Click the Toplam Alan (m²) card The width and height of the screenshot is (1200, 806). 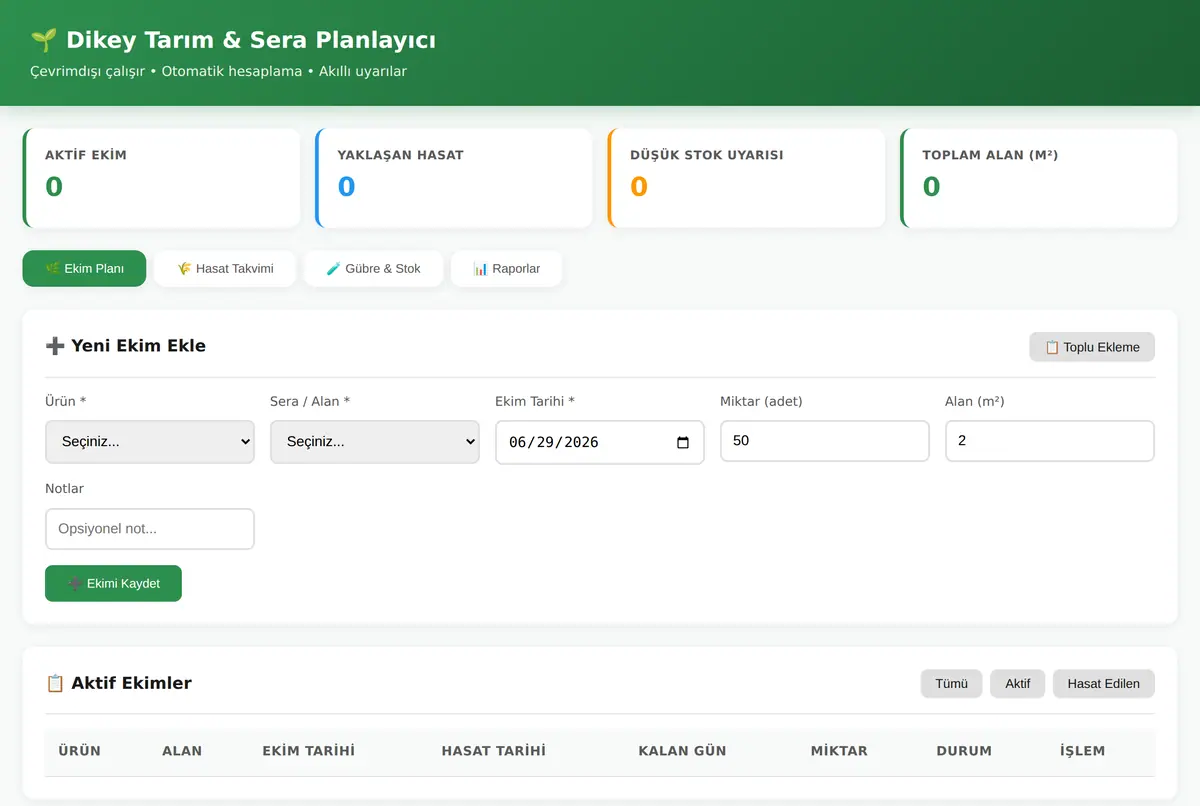pyautogui.click(x=1039, y=178)
